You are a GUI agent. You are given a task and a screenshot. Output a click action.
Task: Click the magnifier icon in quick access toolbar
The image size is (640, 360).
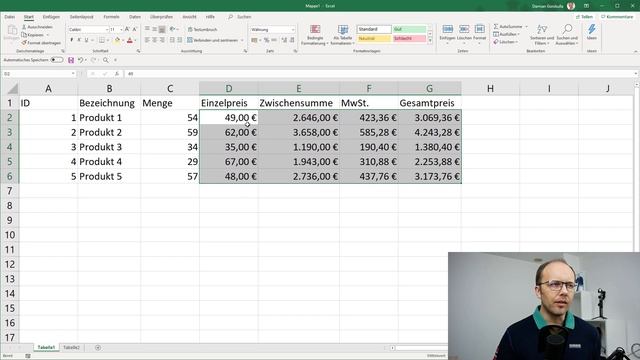click(x=106, y=60)
